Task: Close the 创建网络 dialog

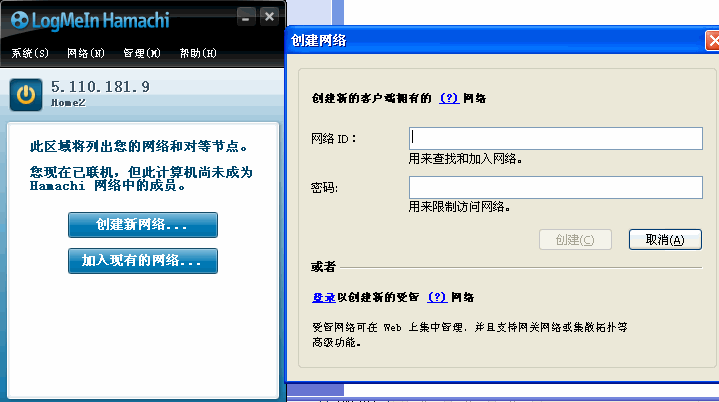Action: (x=713, y=41)
